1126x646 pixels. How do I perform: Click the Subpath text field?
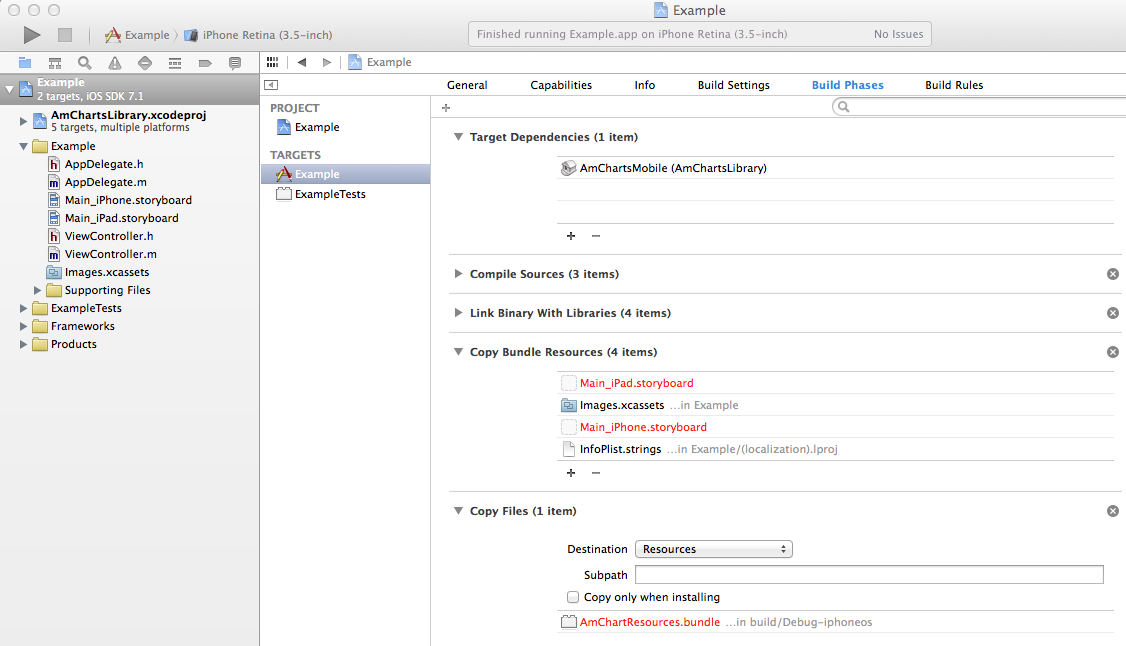869,575
